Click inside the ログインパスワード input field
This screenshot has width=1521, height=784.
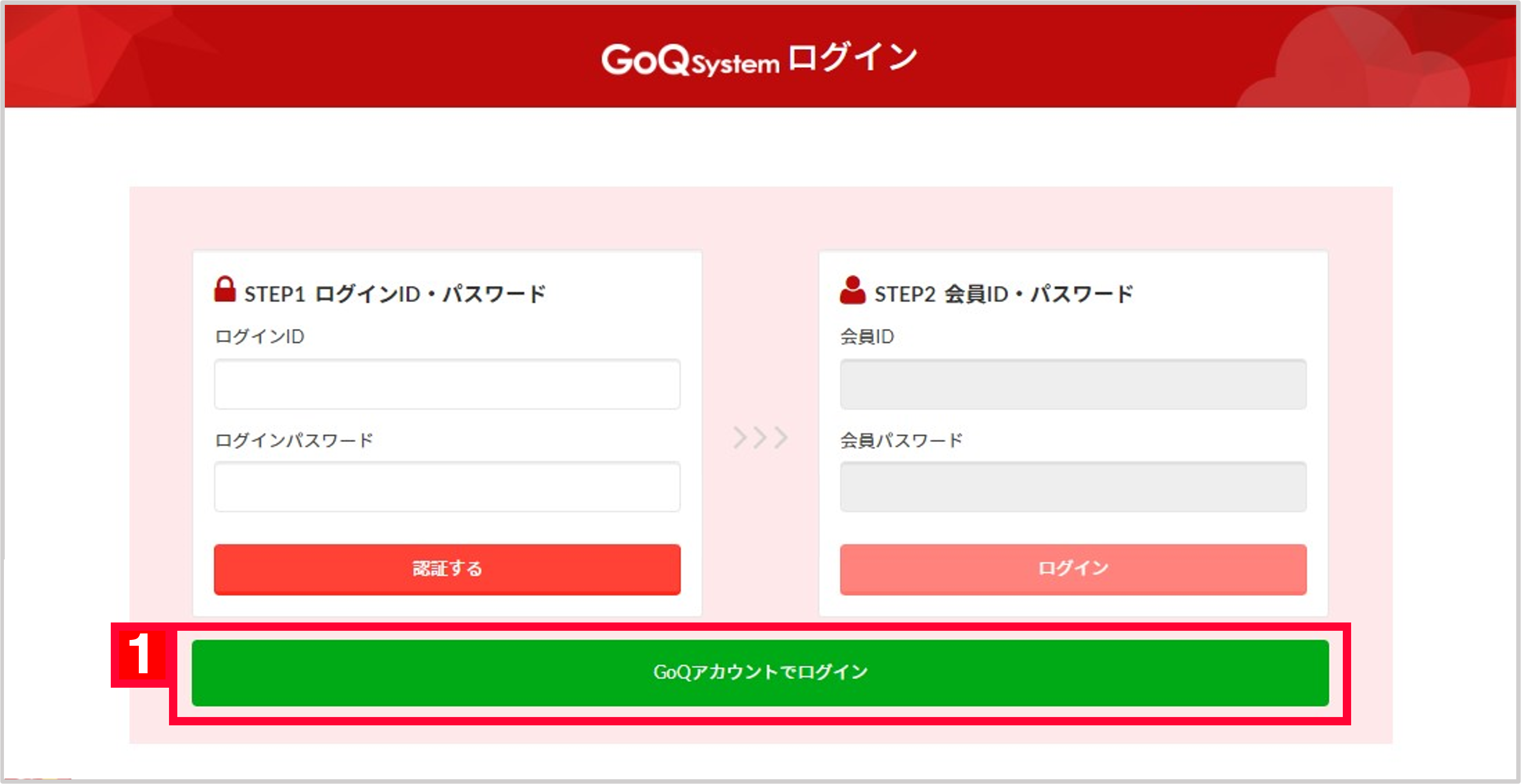(447, 486)
